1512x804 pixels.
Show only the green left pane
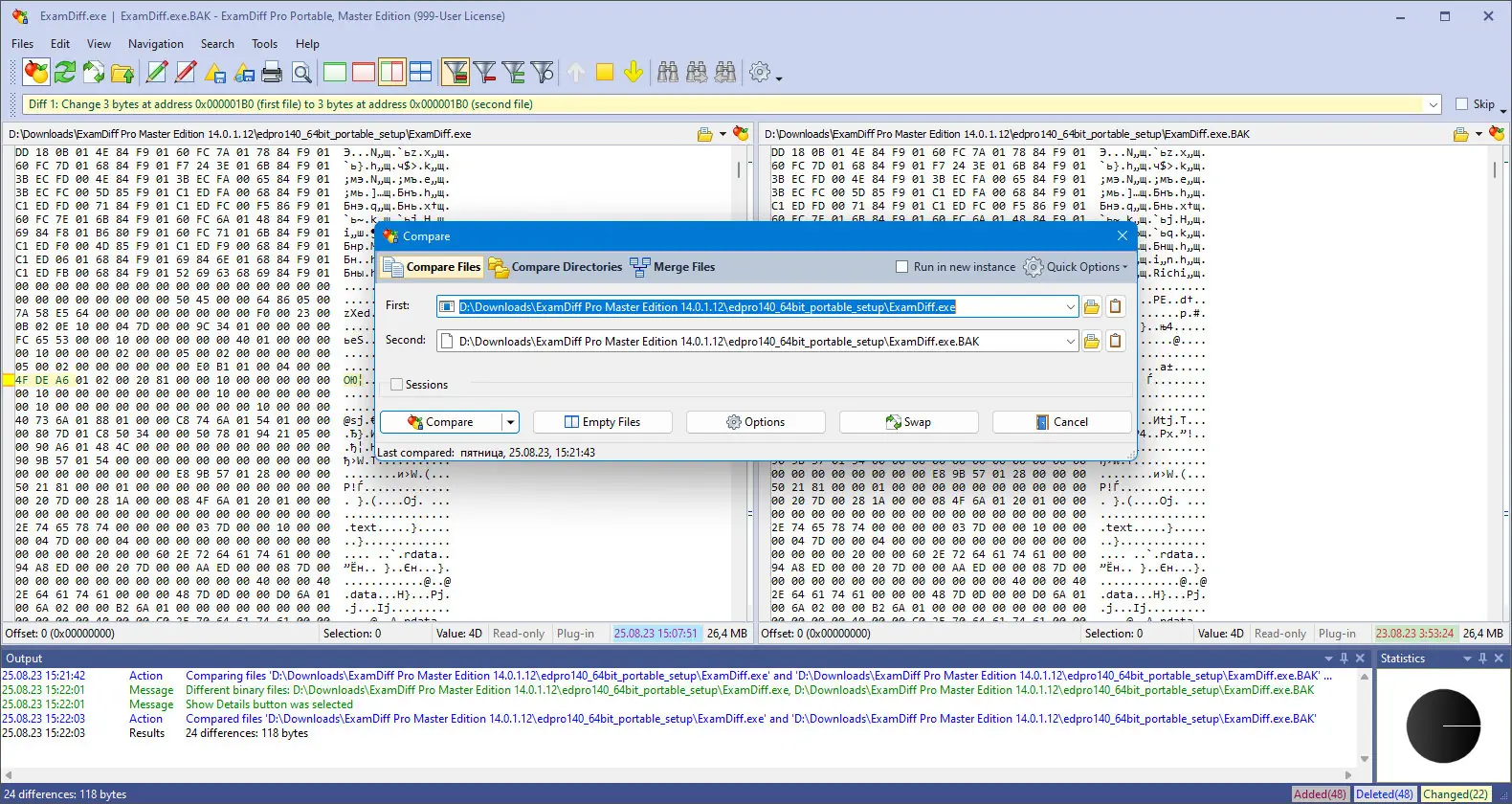[x=335, y=72]
